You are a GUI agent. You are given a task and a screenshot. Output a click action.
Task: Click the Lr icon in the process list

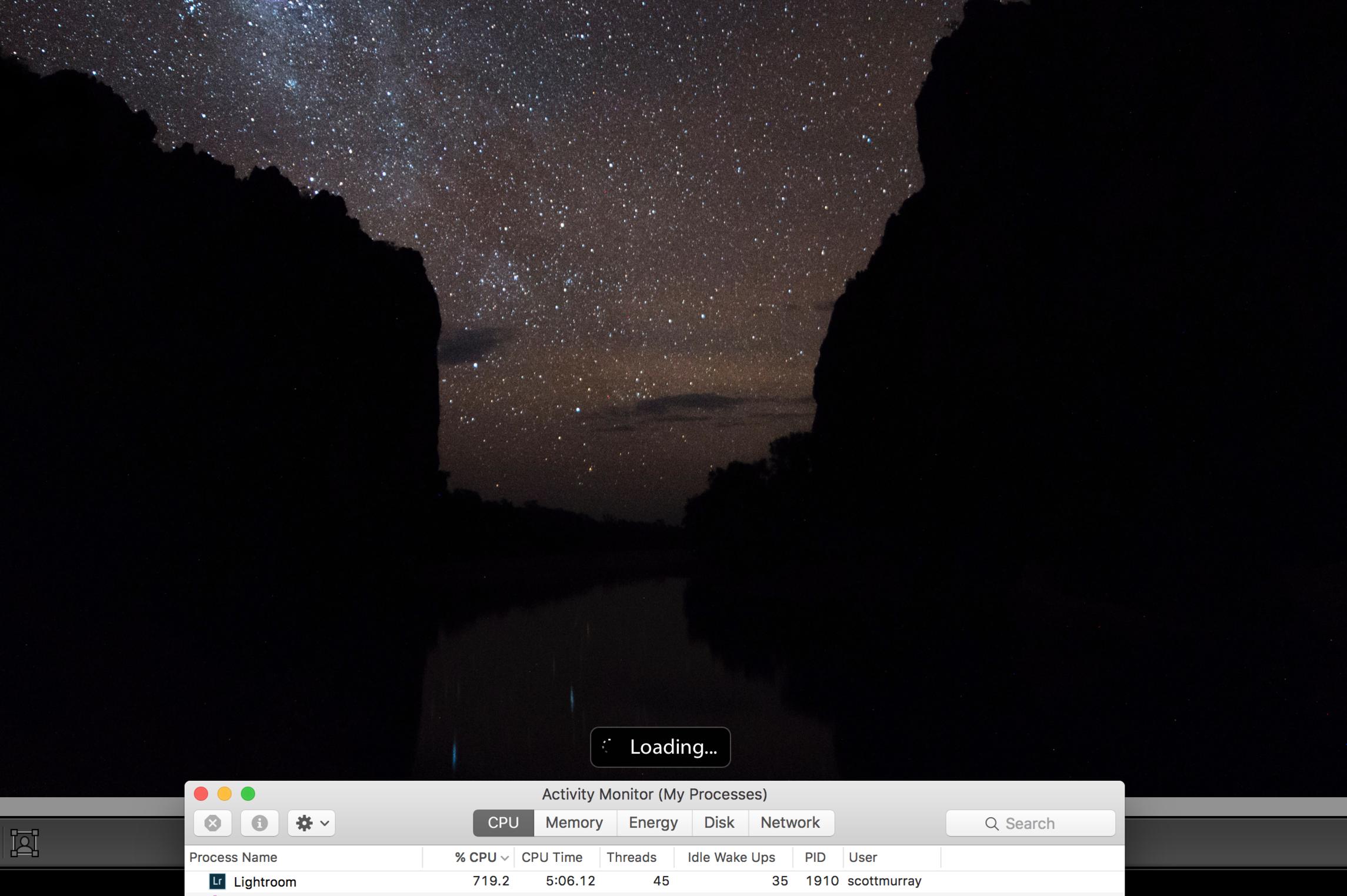point(218,881)
